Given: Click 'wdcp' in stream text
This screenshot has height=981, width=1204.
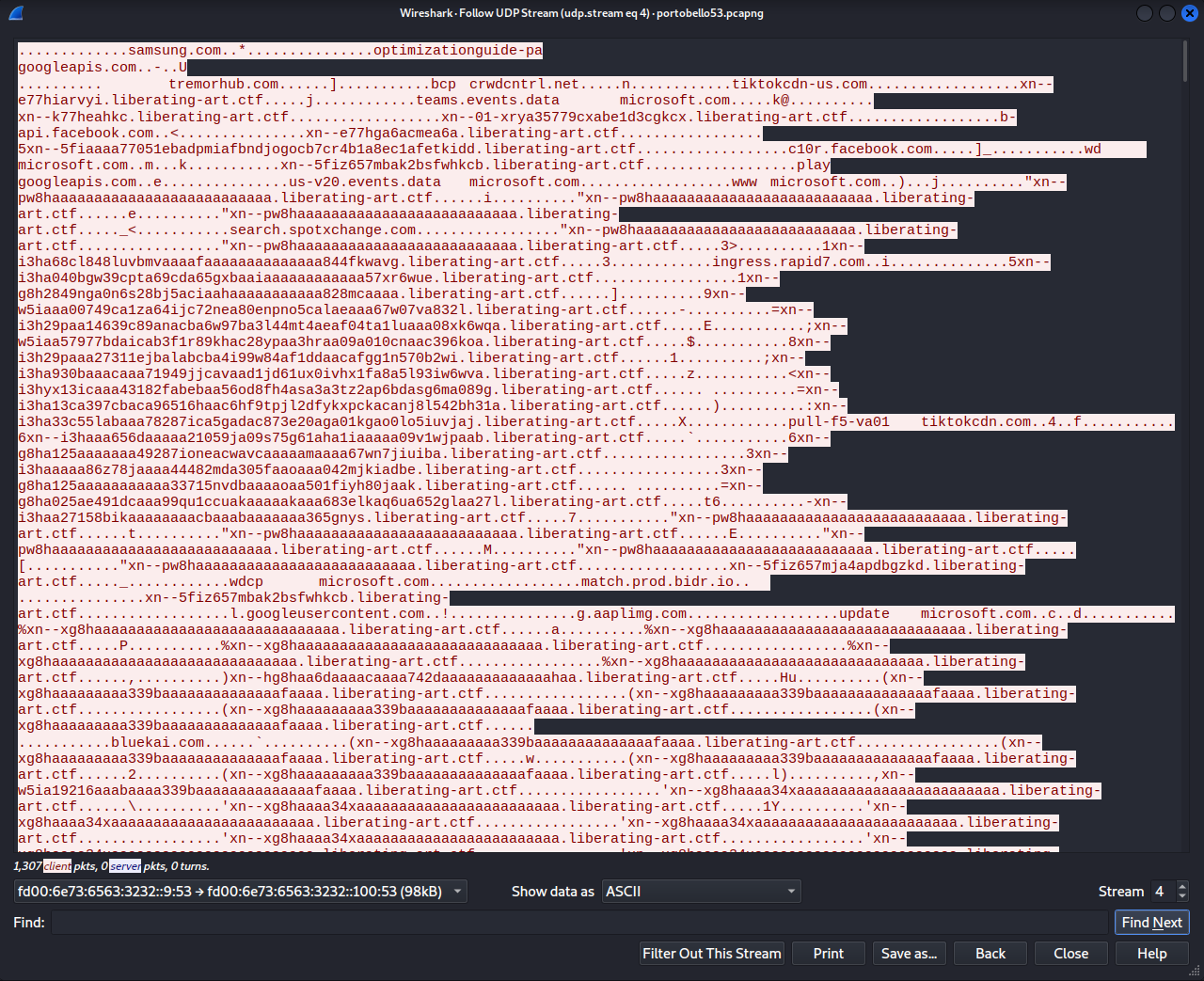Looking at the screenshot, I should coord(246,581).
